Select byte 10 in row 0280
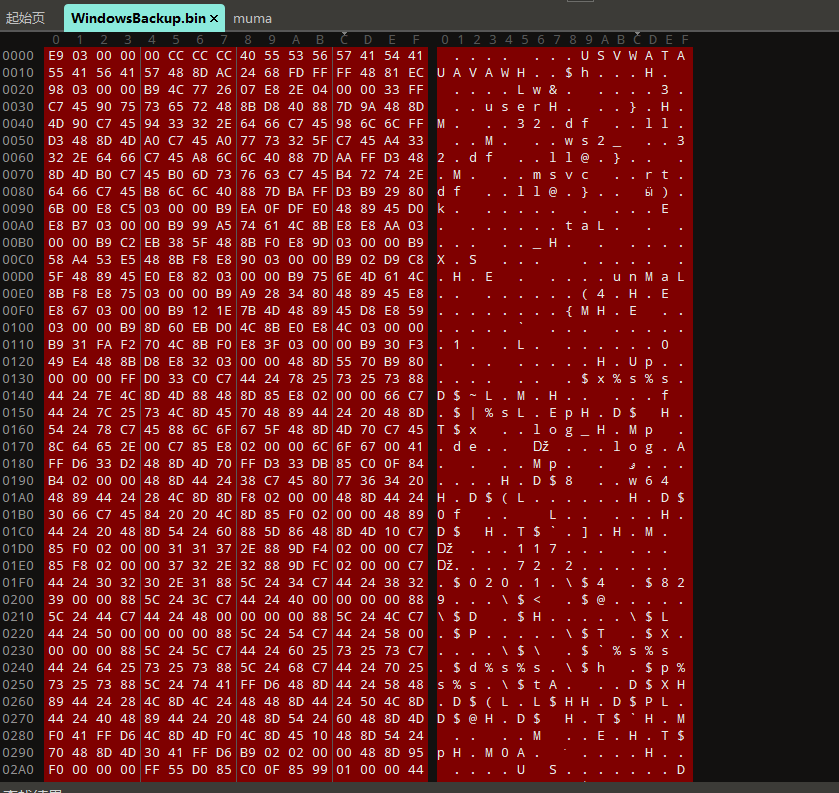 pyautogui.click(x=320, y=736)
